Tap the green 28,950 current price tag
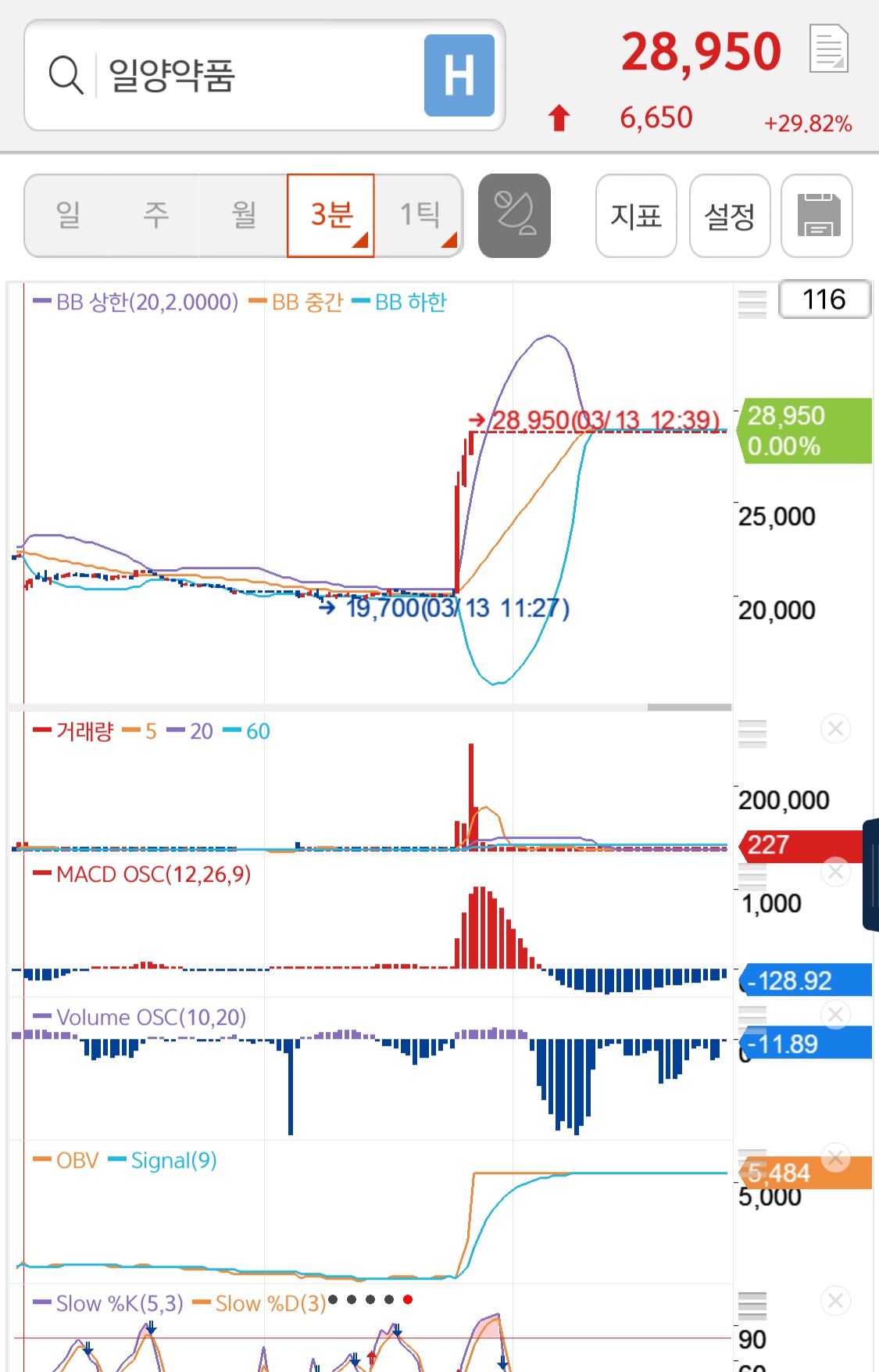This screenshot has height=1372, width=879. [x=805, y=431]
